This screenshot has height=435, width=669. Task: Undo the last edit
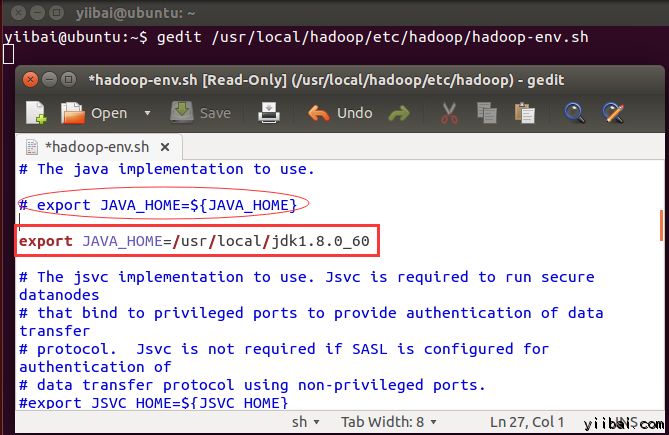tap(340, 113)
